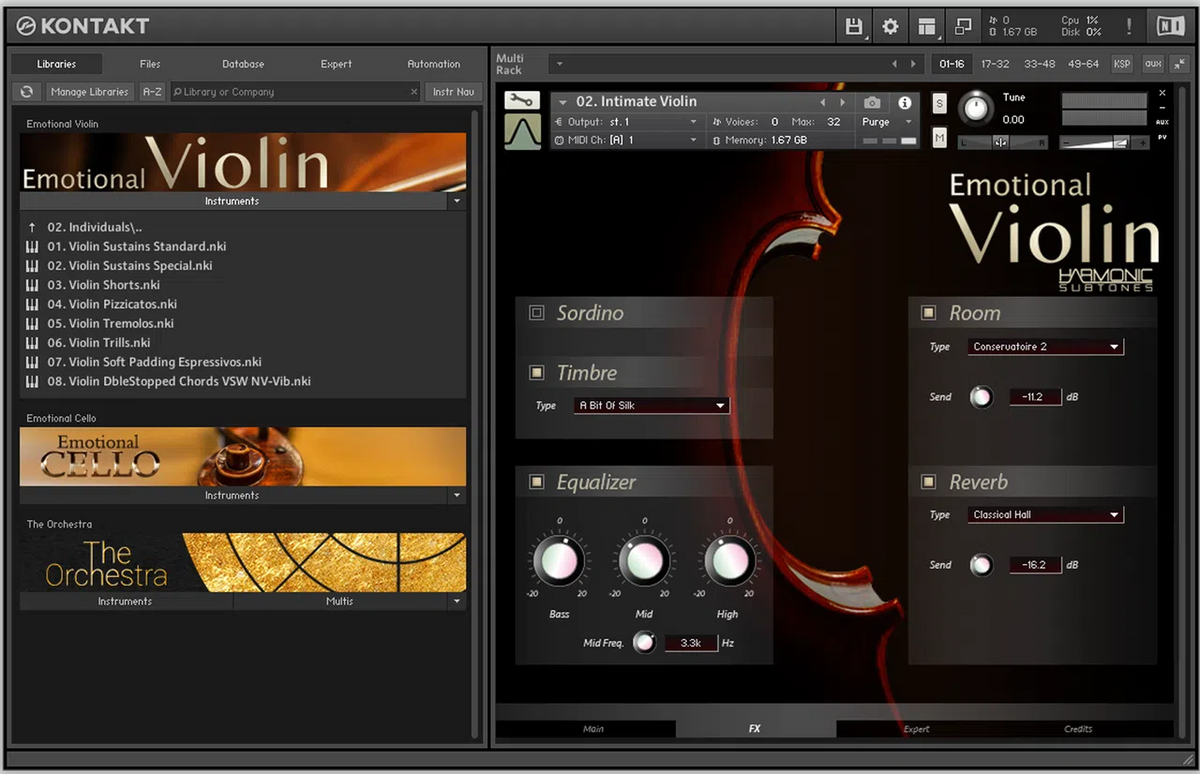Enable the Sordino checkbox
1200x774 pixels.
(x=537, y=313)
